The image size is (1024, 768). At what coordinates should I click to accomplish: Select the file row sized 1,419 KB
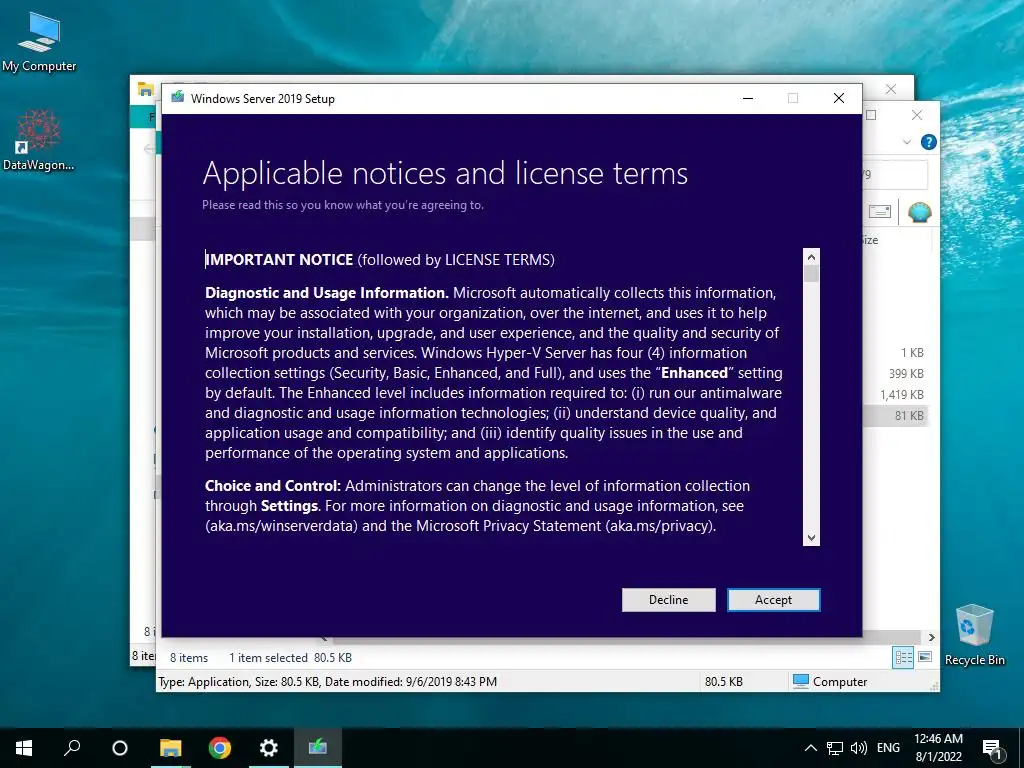point(895,394)
